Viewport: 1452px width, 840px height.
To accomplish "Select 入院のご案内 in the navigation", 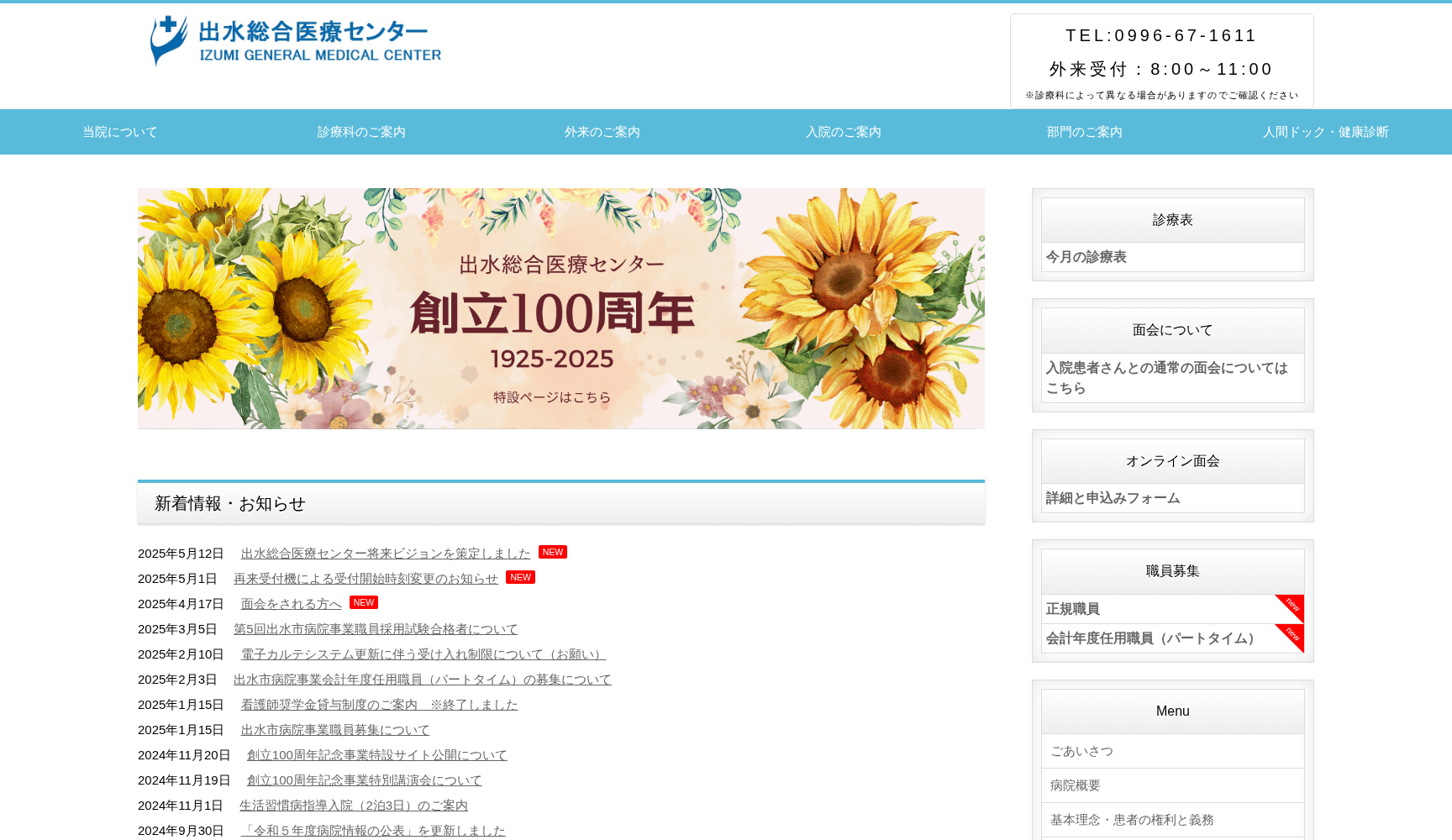I will 844,132.
